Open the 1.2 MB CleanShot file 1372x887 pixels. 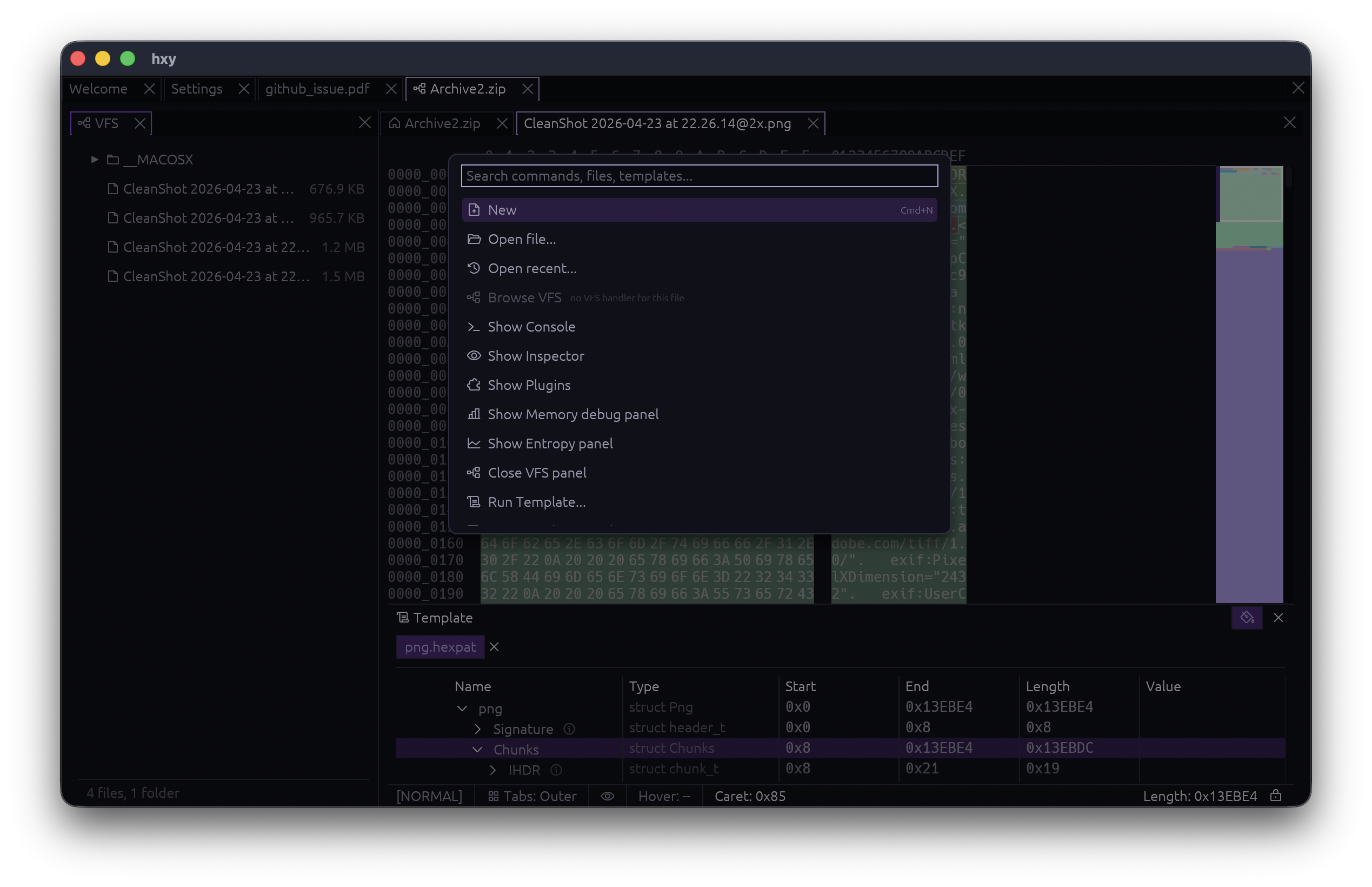point(236,247)
